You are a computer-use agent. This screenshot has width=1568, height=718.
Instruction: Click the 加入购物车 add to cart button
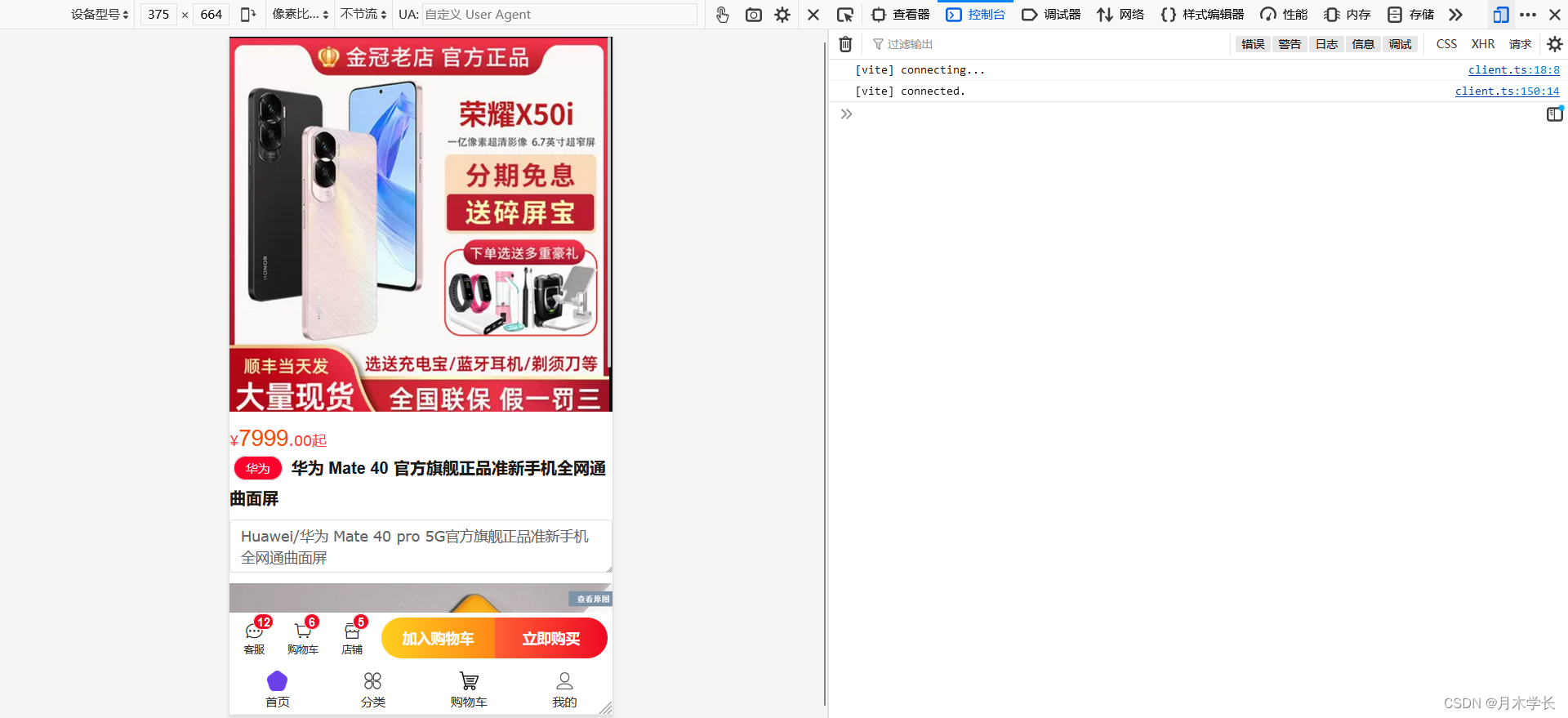click(x=438, y=638)
